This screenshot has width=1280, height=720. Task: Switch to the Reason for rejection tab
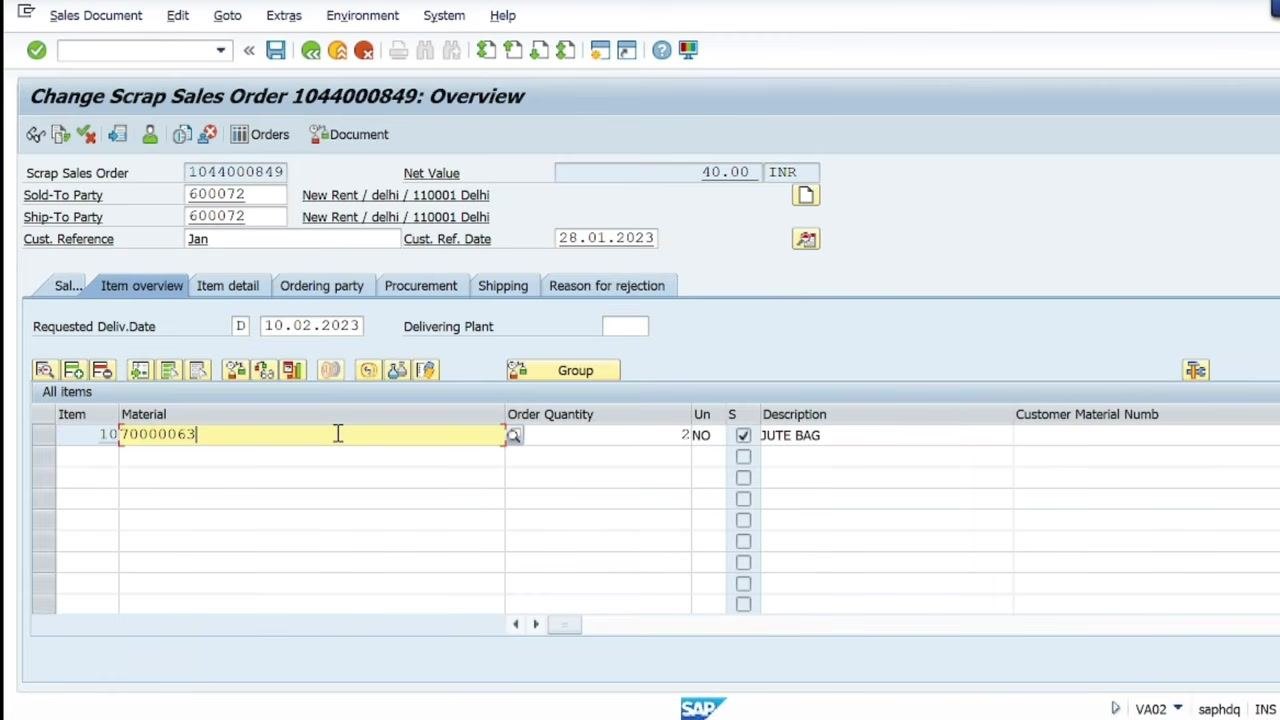point(607,286)
